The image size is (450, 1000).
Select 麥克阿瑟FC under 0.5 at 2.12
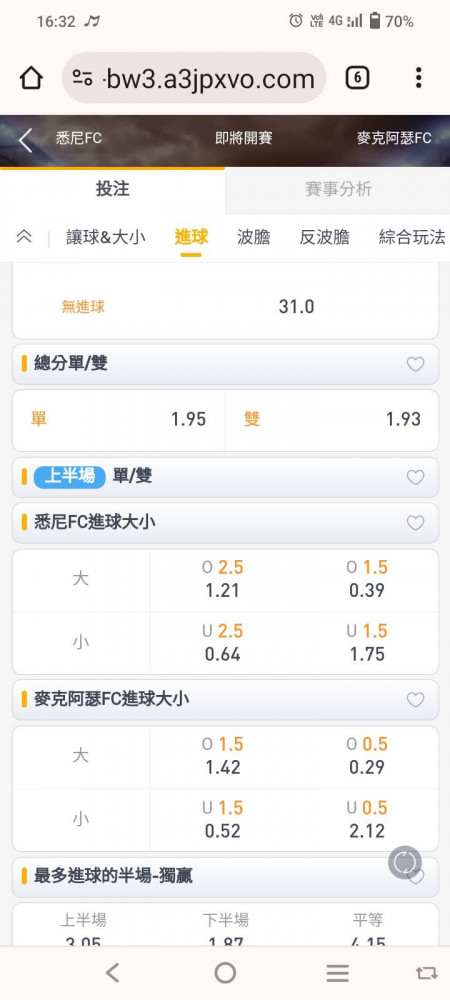pos(367,820)
